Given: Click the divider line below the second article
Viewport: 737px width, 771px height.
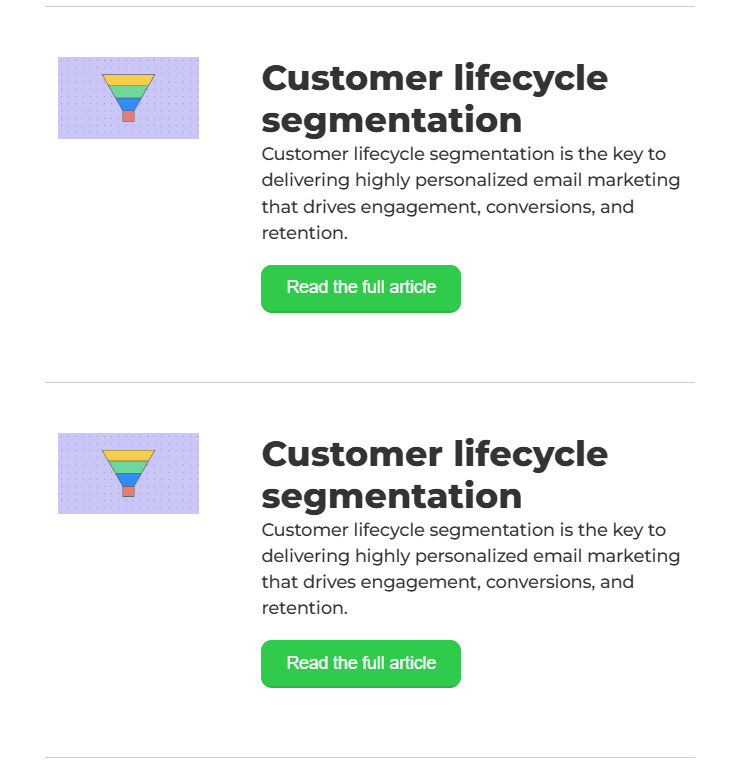Looking at the screenshot, I should [x=370, y=758].
